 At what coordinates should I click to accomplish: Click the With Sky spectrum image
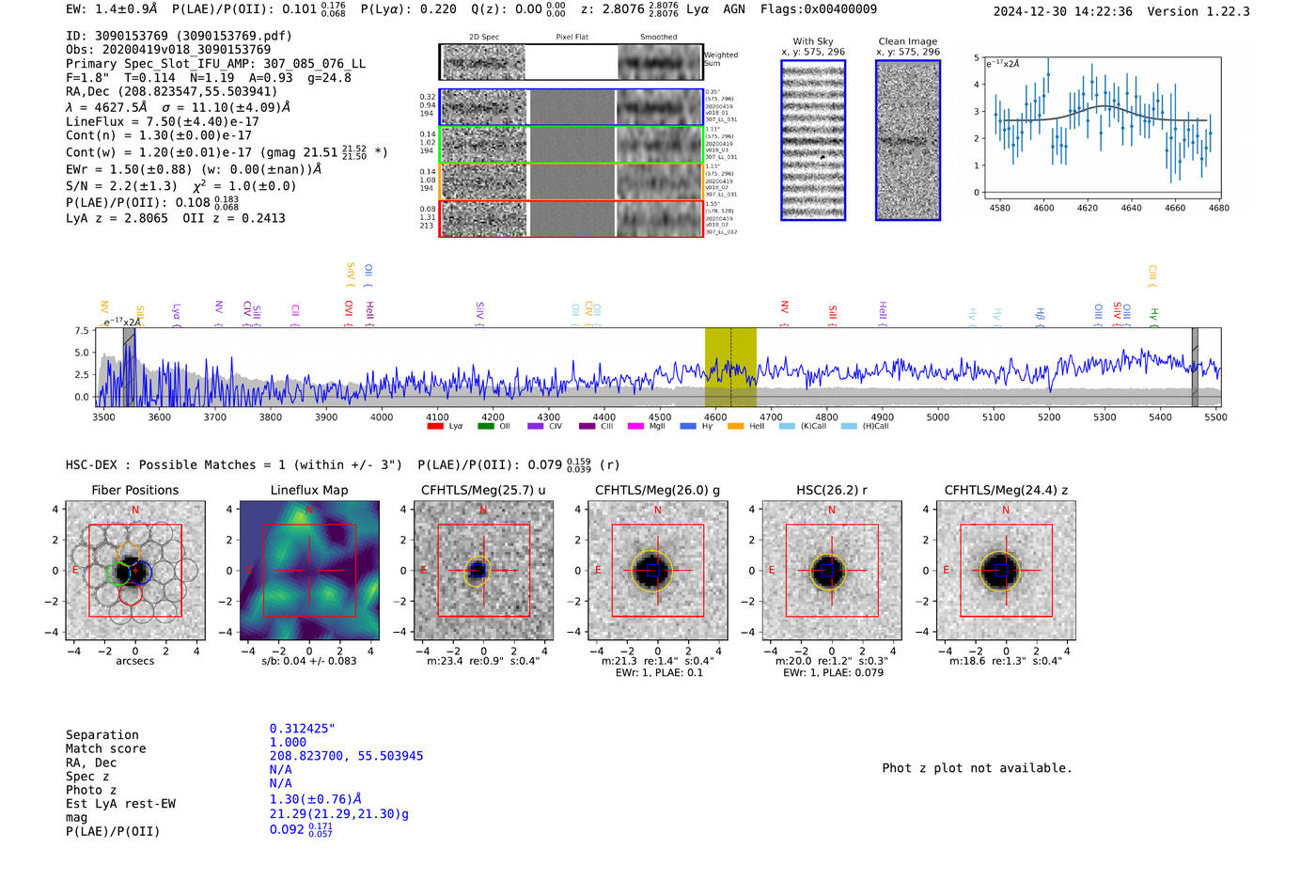point(813,141)
